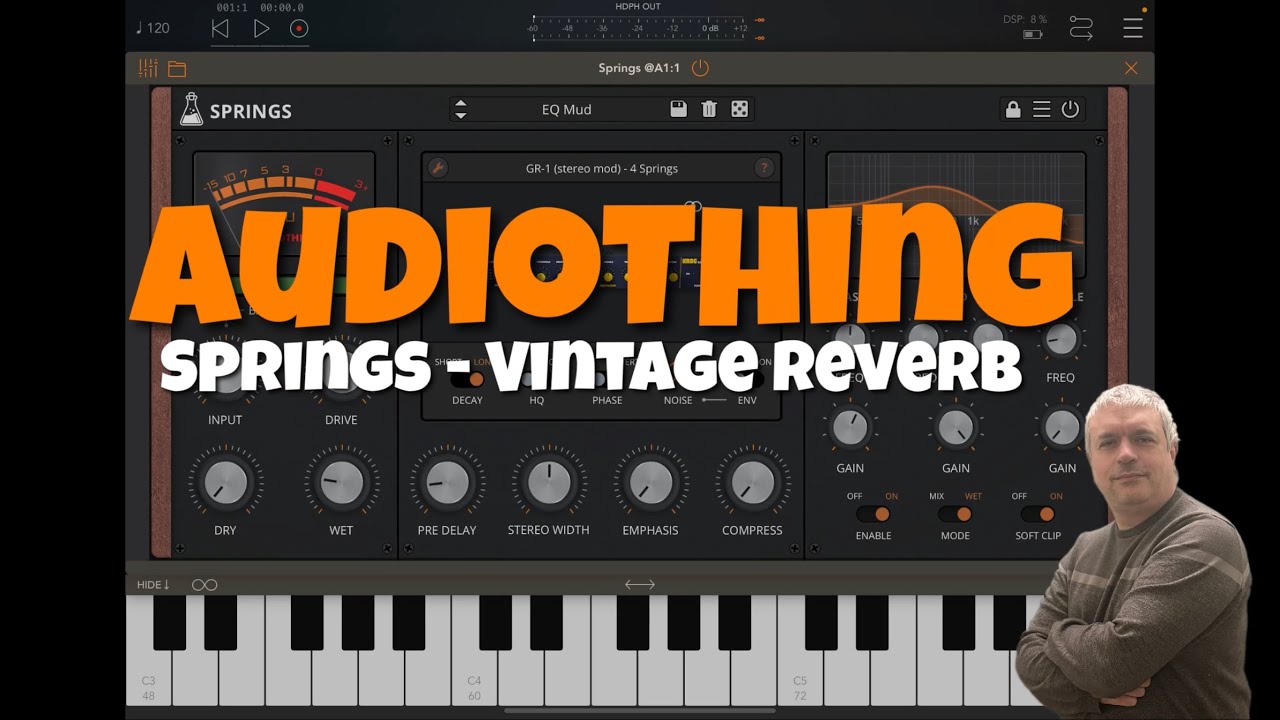Open the wrench settings icon
The width and height of the screenshot is (1280, 720).
438,168
